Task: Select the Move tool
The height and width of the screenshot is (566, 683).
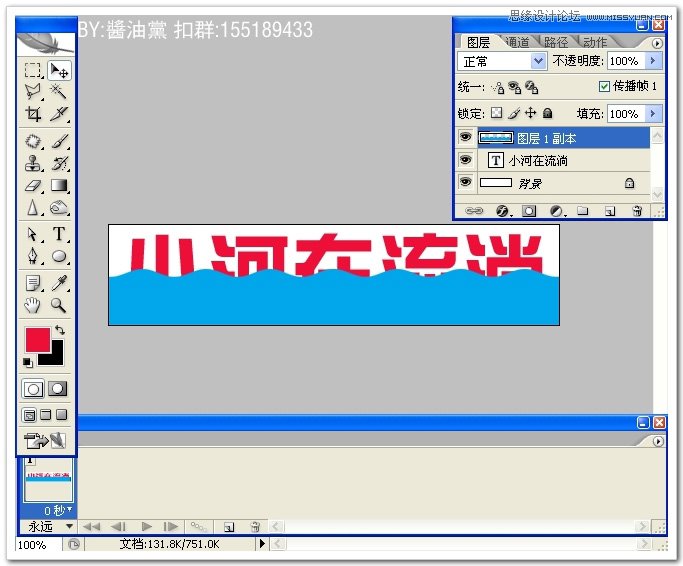Action: (x=59, y=70)
